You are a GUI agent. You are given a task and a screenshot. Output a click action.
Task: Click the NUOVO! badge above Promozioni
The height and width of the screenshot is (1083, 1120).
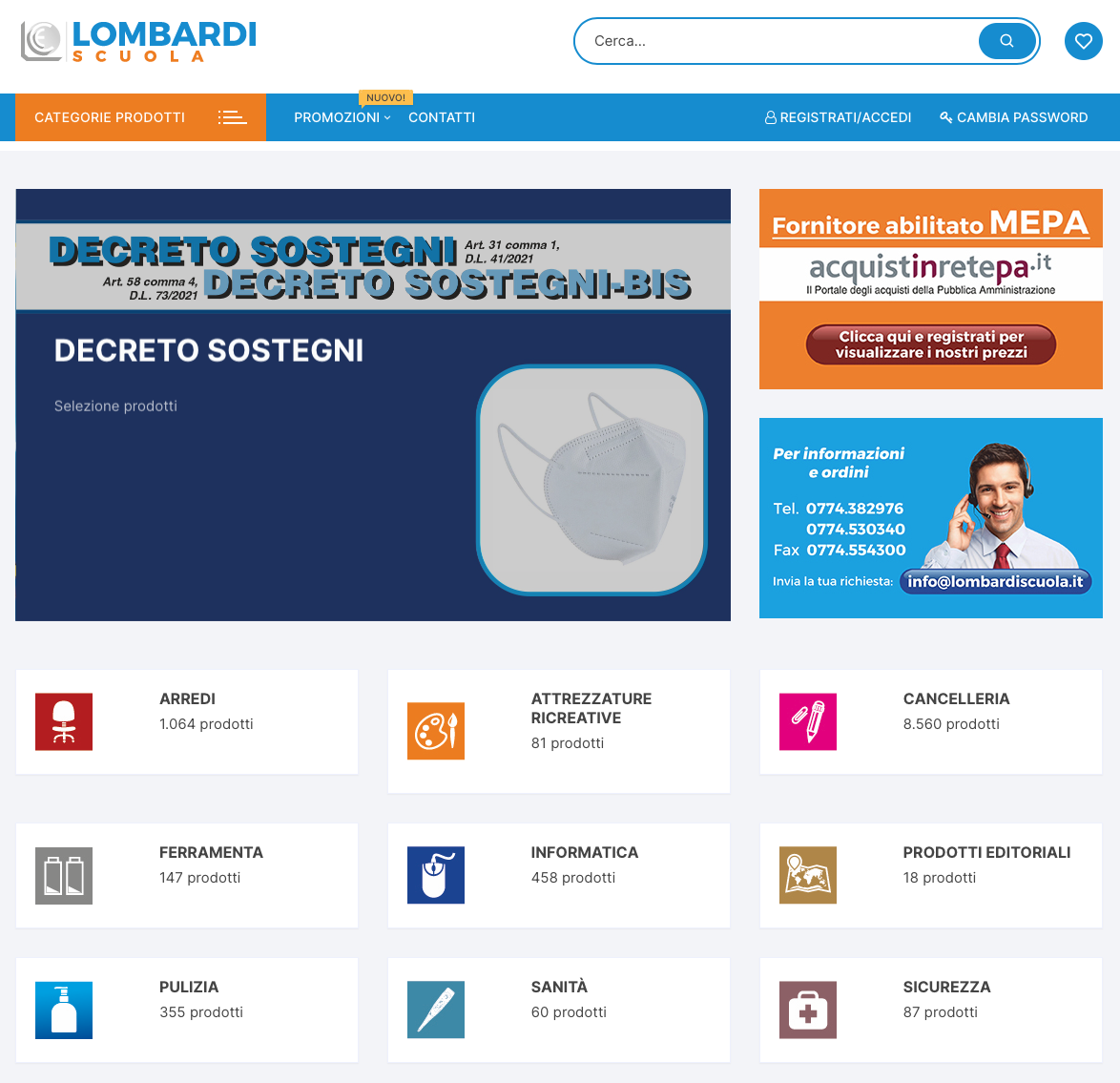tap(385, 98)
